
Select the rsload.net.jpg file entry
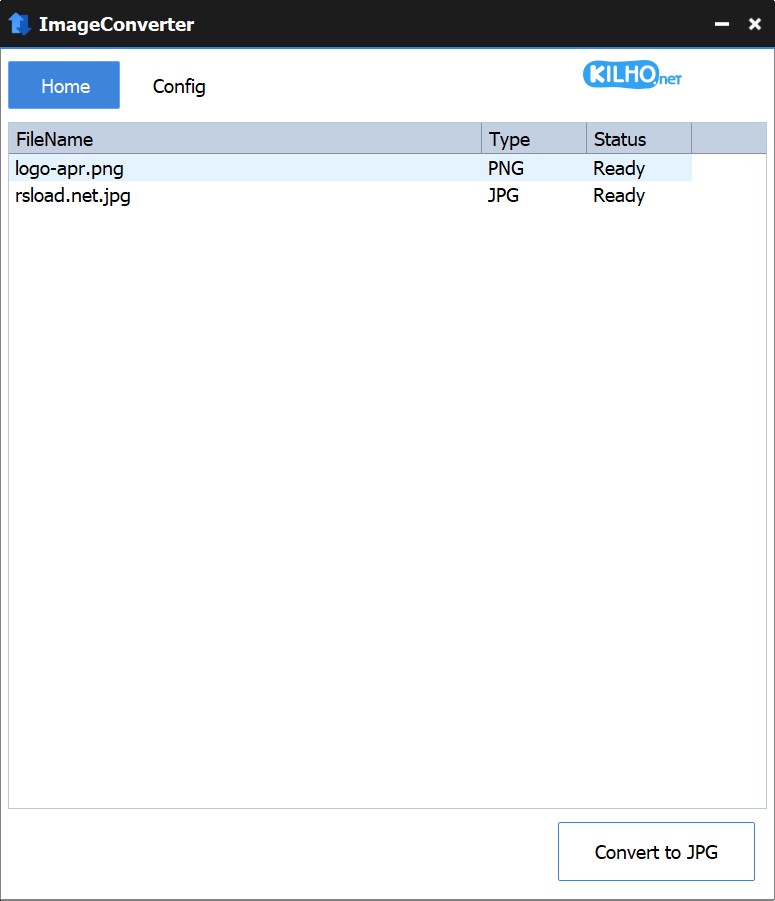coord(73,195)
